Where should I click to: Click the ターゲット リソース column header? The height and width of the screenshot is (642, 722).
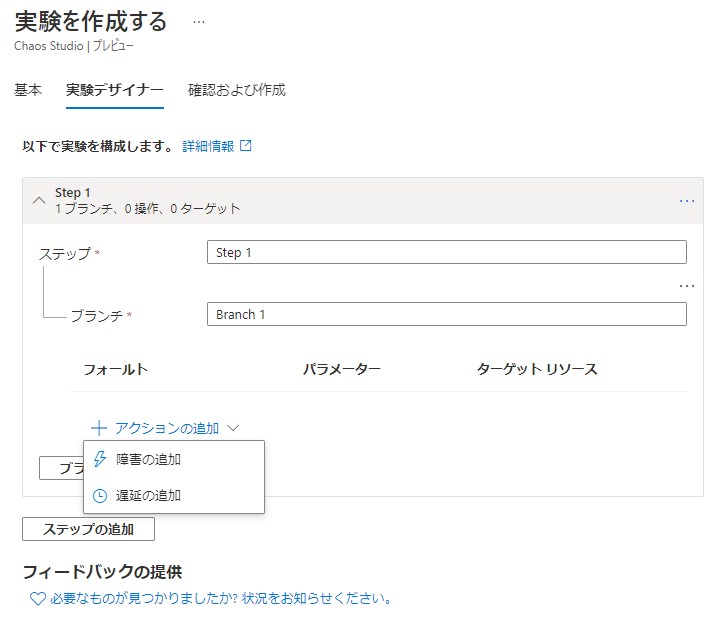pos(537,369)
